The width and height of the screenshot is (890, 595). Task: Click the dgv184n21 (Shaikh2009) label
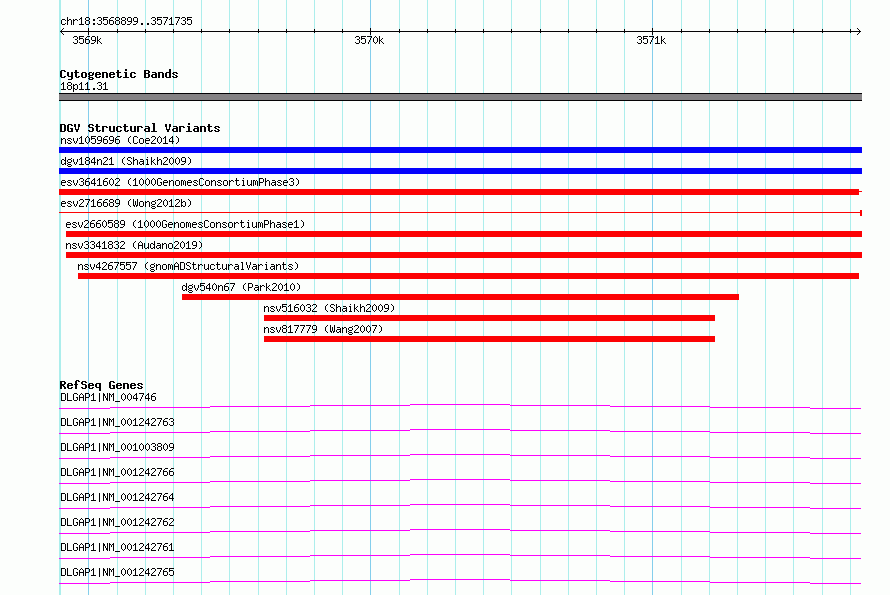tap(126, 161)
